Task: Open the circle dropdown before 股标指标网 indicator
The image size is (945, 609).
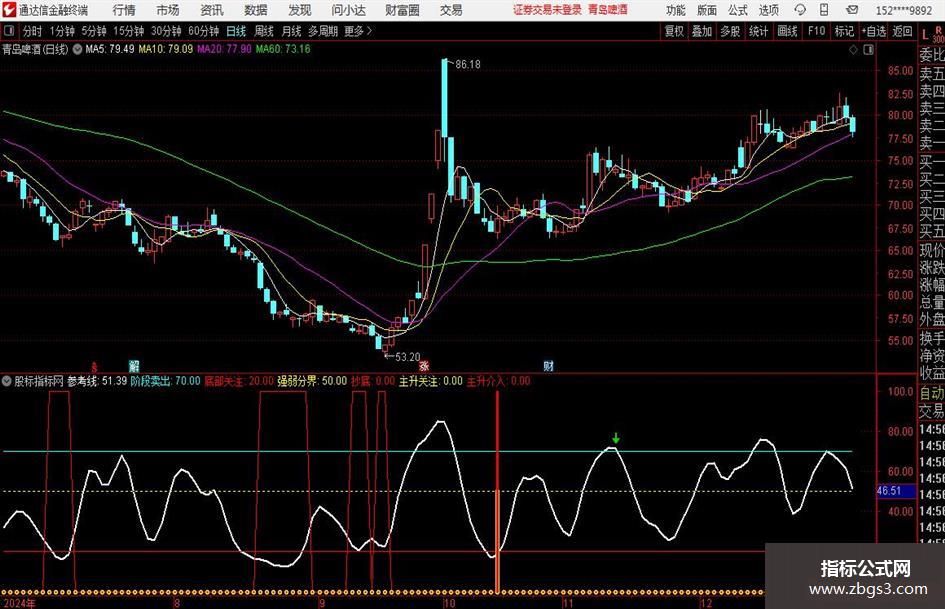Action: click(7, 381)
